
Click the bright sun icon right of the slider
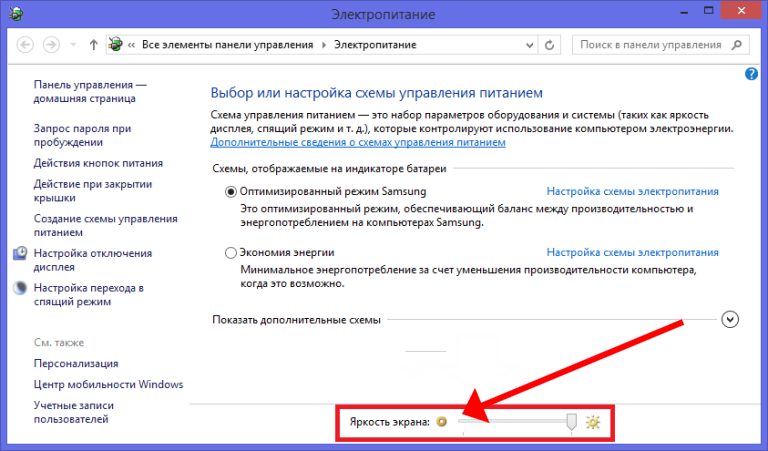pyautogui.click(x=593, y=422)
